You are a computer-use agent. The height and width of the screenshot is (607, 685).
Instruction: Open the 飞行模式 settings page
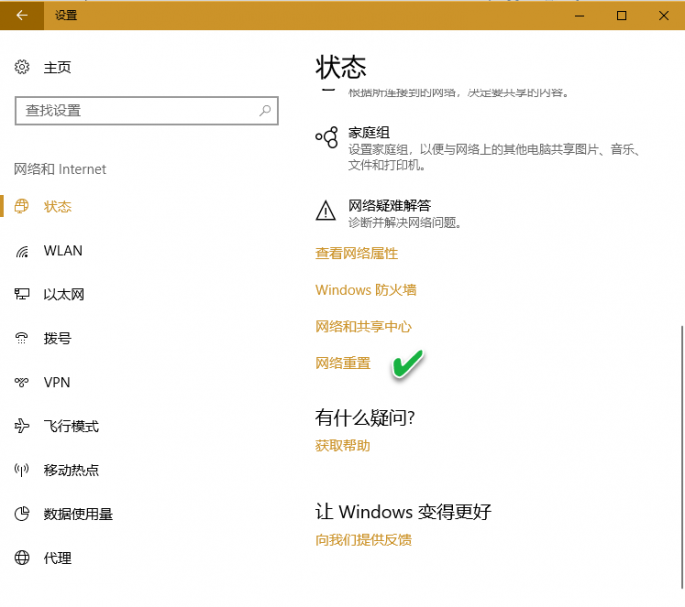tap(71, 426)
